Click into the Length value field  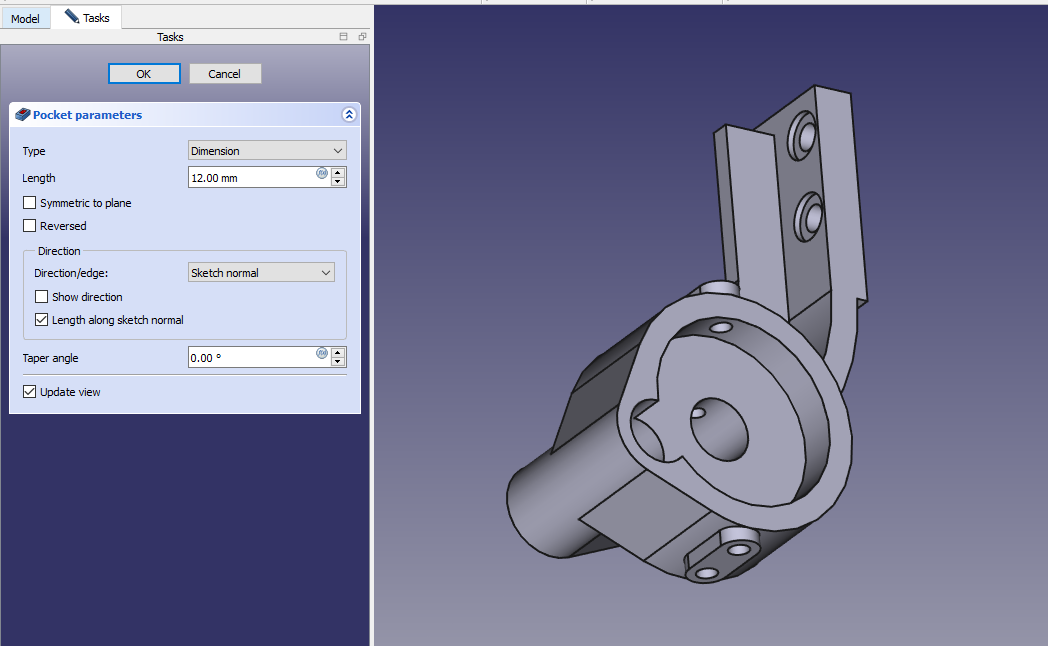coord(250,178)
